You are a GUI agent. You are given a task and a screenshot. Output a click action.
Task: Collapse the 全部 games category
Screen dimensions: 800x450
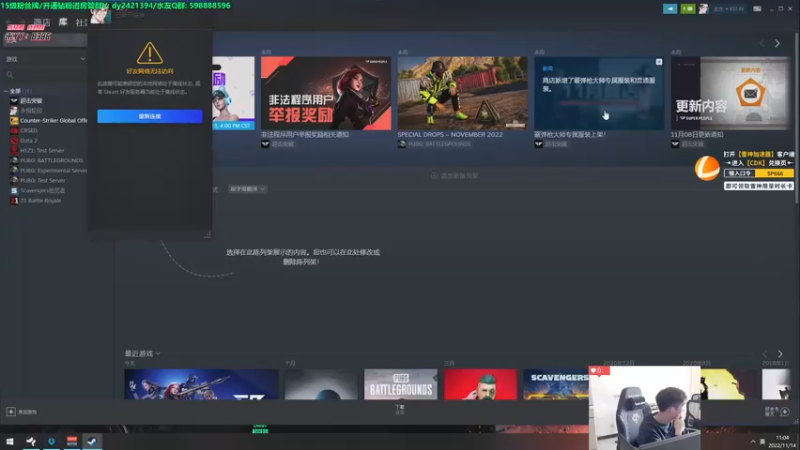(6, 91)
